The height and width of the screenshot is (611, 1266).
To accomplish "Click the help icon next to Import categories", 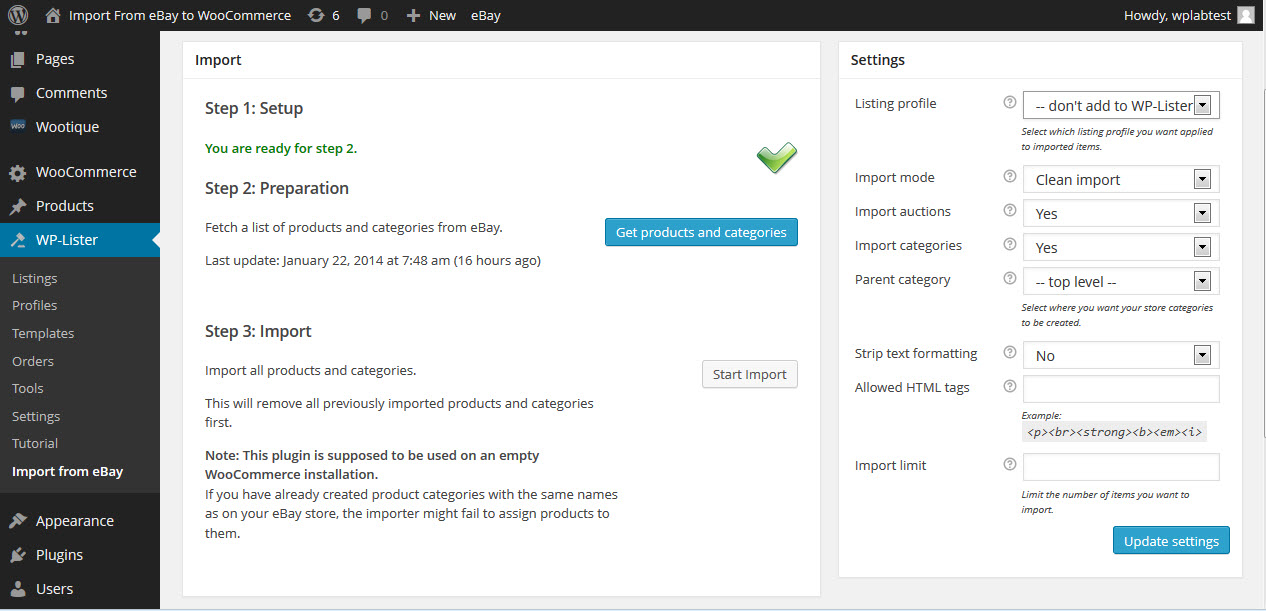I will [1009, 244].
